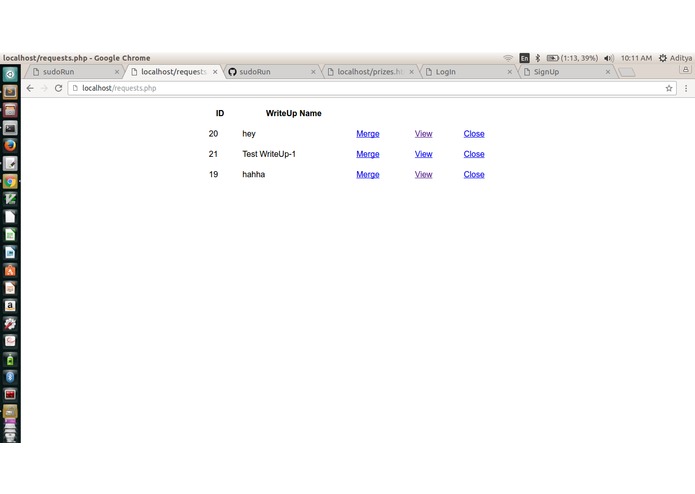Viewport: 695px width, 494px height.
Task: Launch Firefox from the dock
Action: [10, 145]
